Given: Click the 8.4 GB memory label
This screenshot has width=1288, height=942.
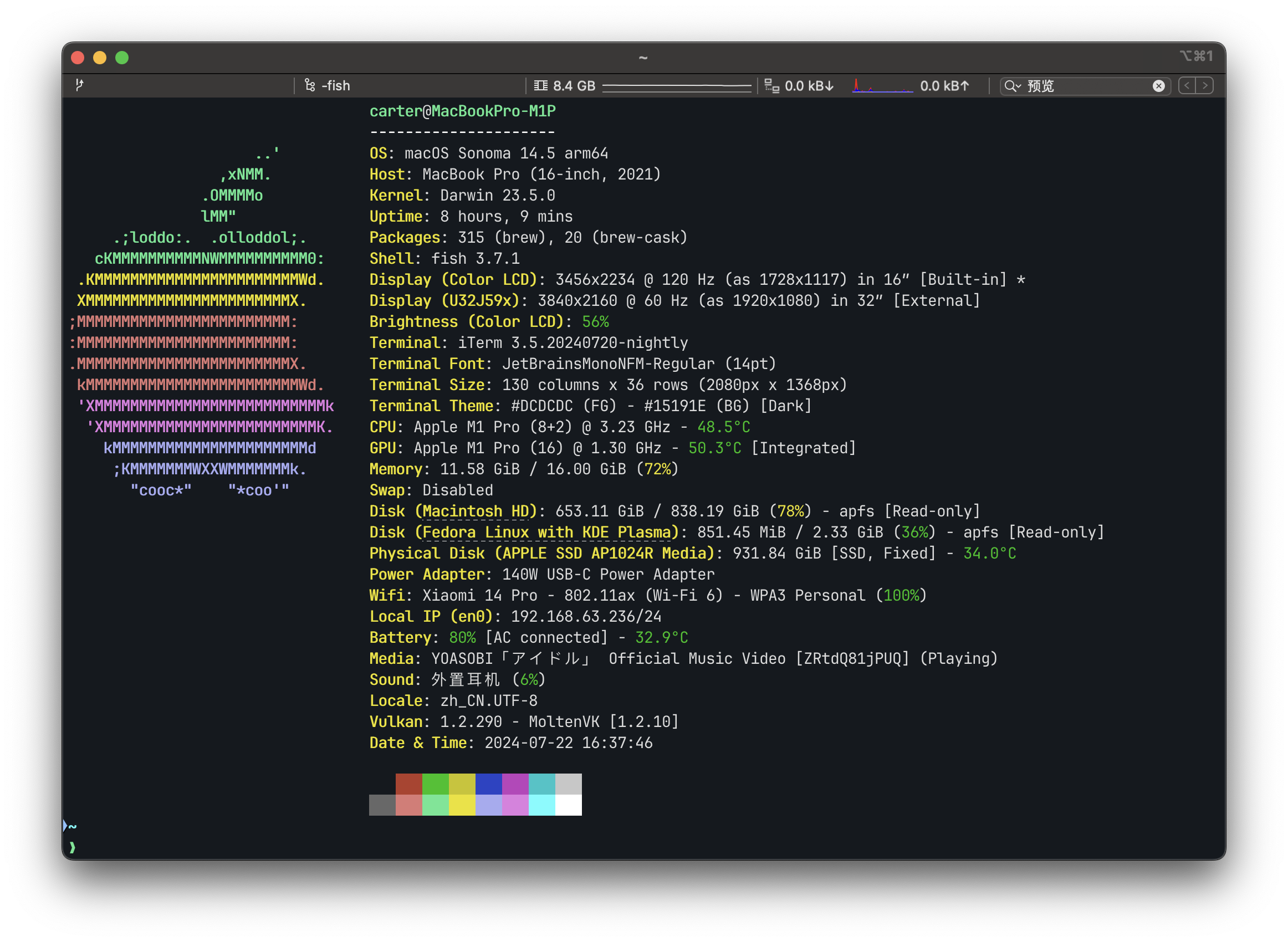Looking at the screenshot, I should (x=574, y=85).
